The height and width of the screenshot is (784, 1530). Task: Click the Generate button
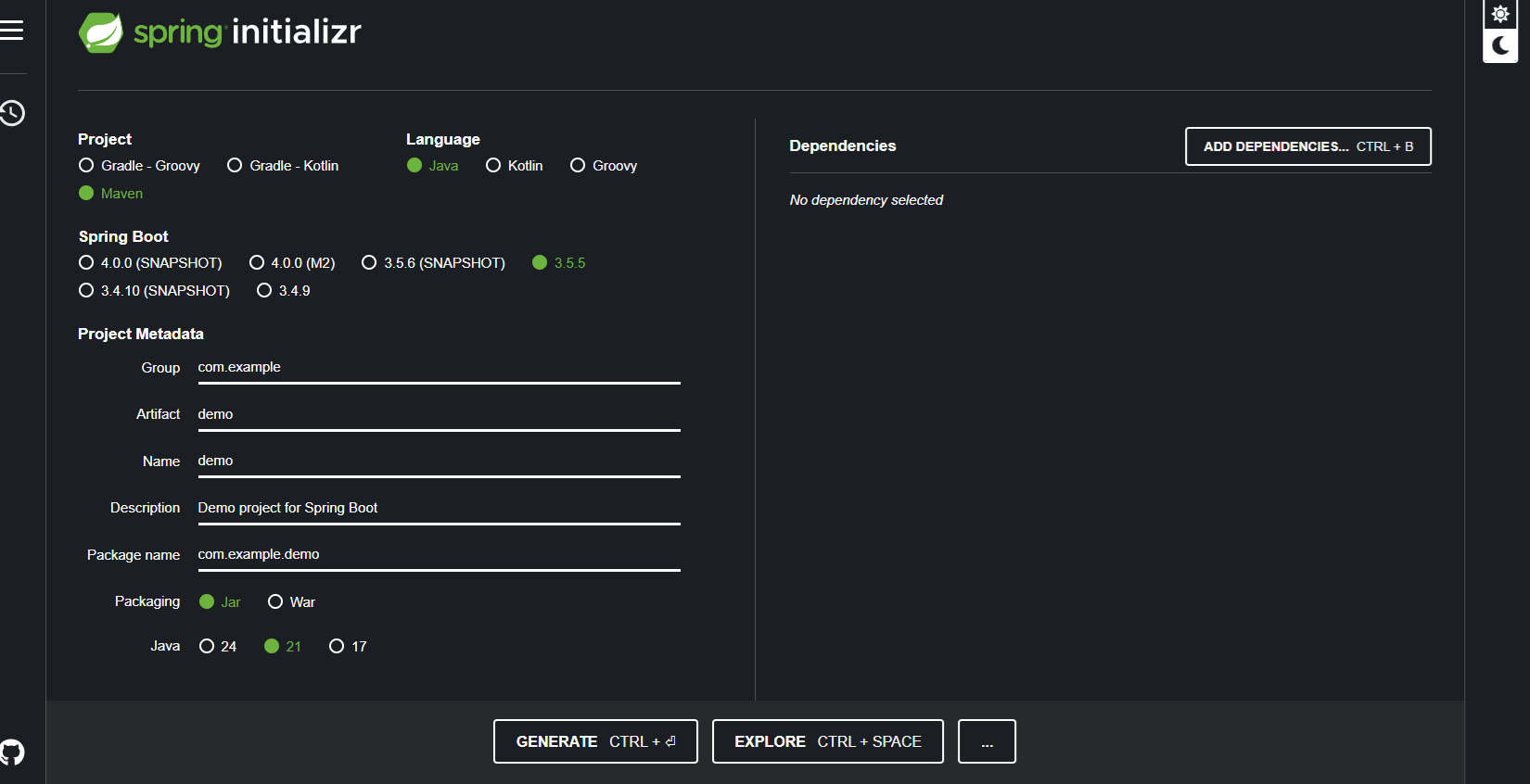595,741
